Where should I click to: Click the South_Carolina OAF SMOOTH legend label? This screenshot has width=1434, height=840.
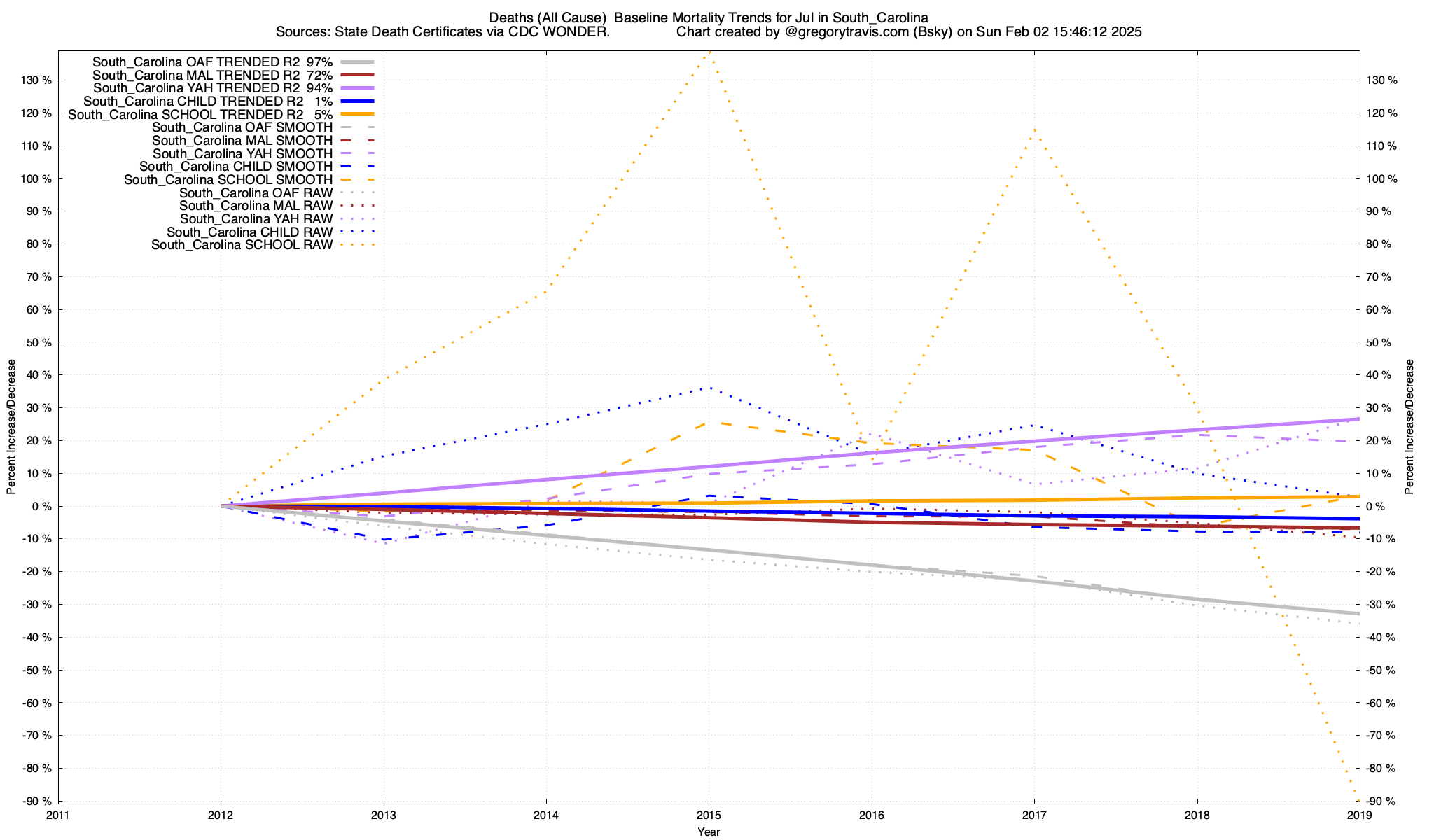point(242,127)
